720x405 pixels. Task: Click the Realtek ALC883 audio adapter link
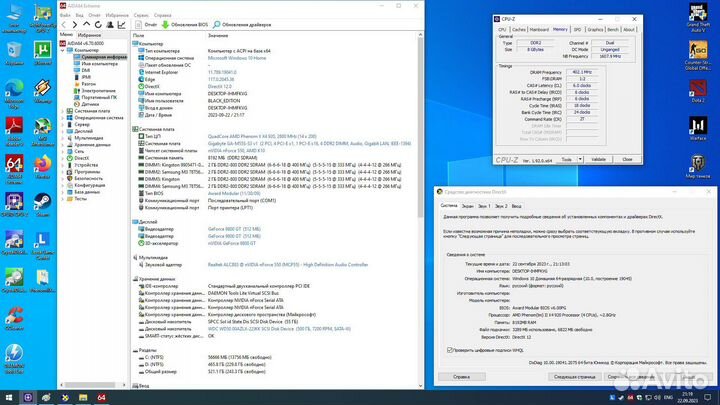point(288,265)
